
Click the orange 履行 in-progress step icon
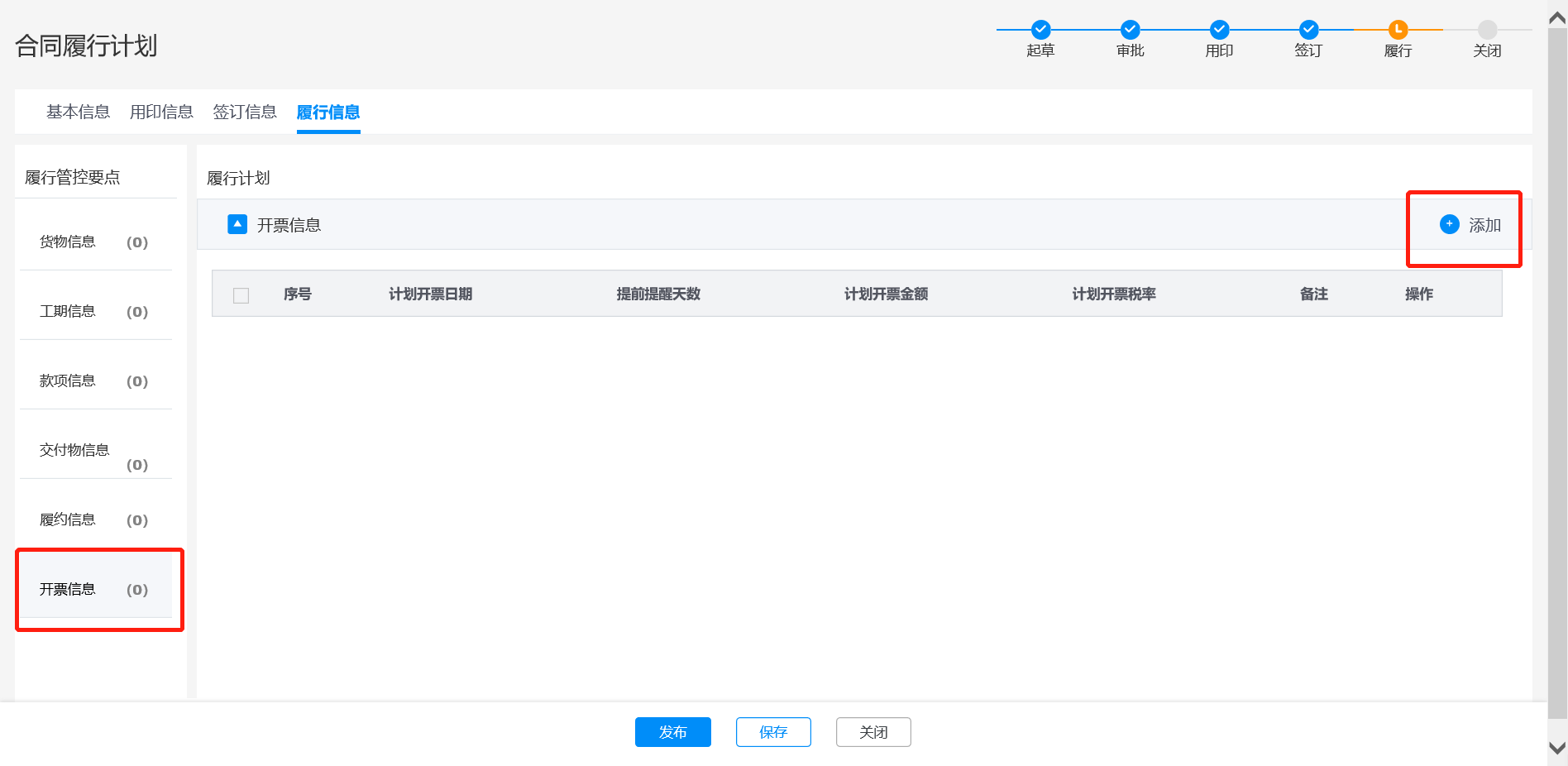(x=1398, y=30)
